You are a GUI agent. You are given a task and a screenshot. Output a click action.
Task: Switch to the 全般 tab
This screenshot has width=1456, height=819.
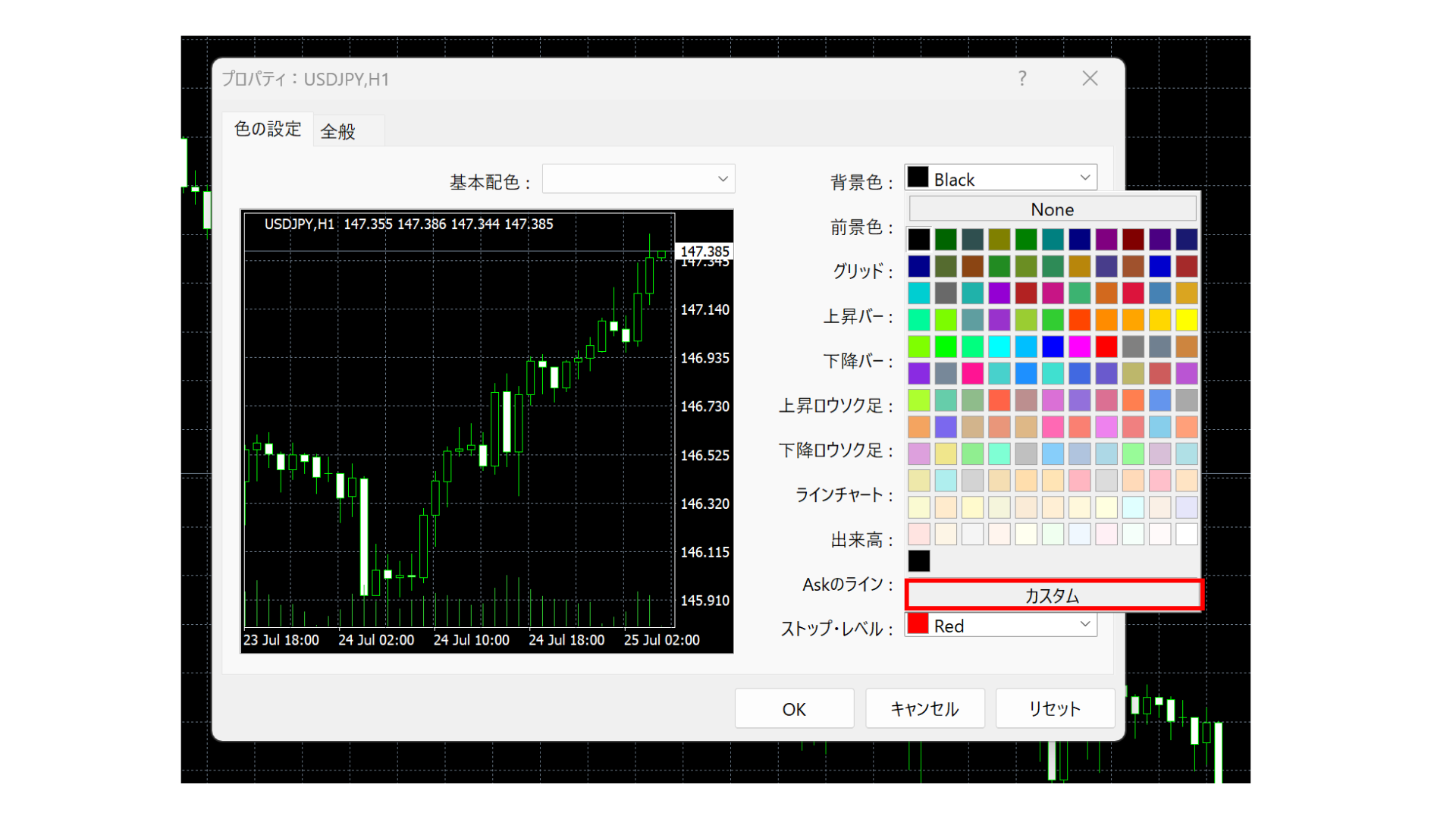338,130
